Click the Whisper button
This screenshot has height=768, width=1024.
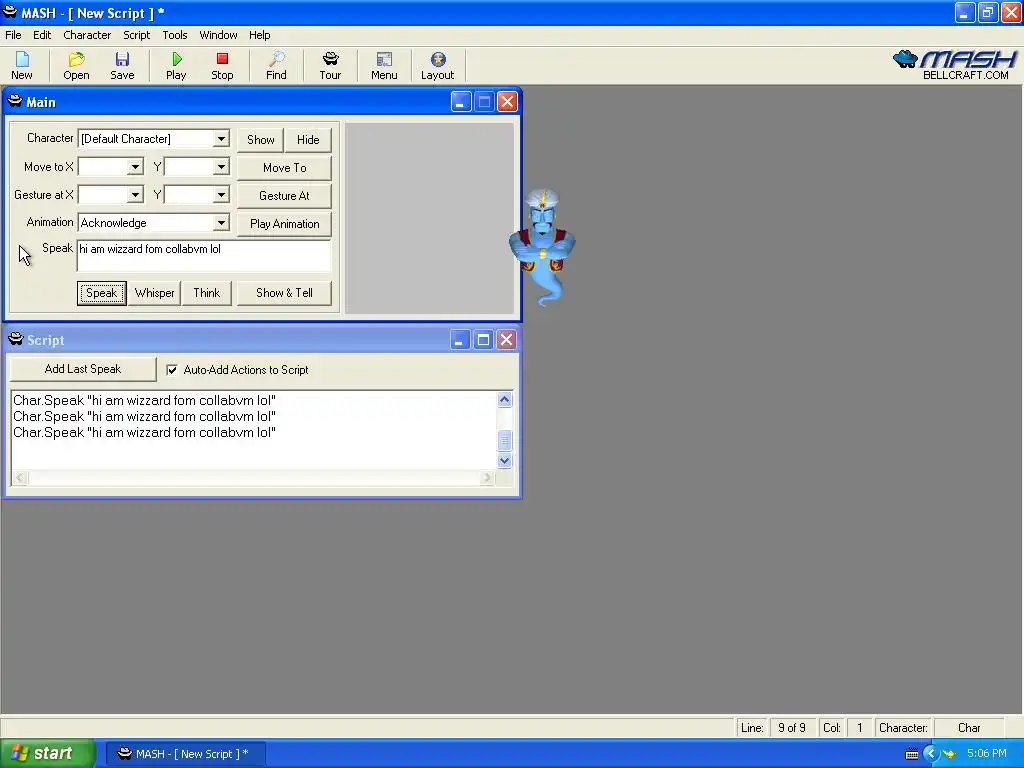[155, 293]
